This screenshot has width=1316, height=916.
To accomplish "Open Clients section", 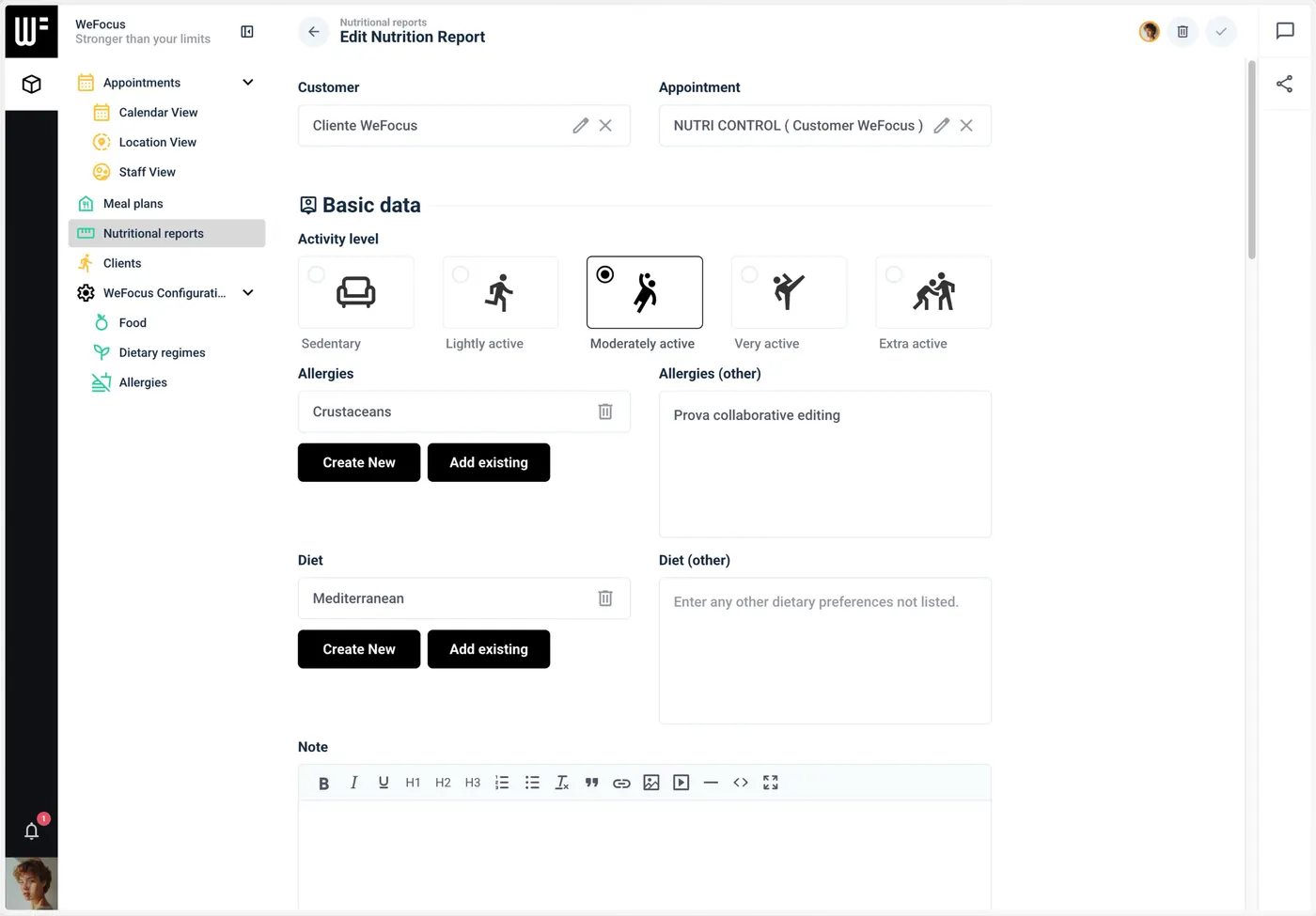I will (122, 264).
